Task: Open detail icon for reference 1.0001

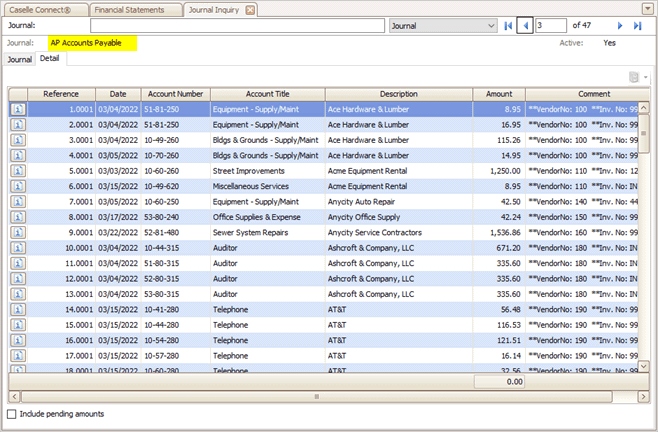Action: click(x=18, y=109)
